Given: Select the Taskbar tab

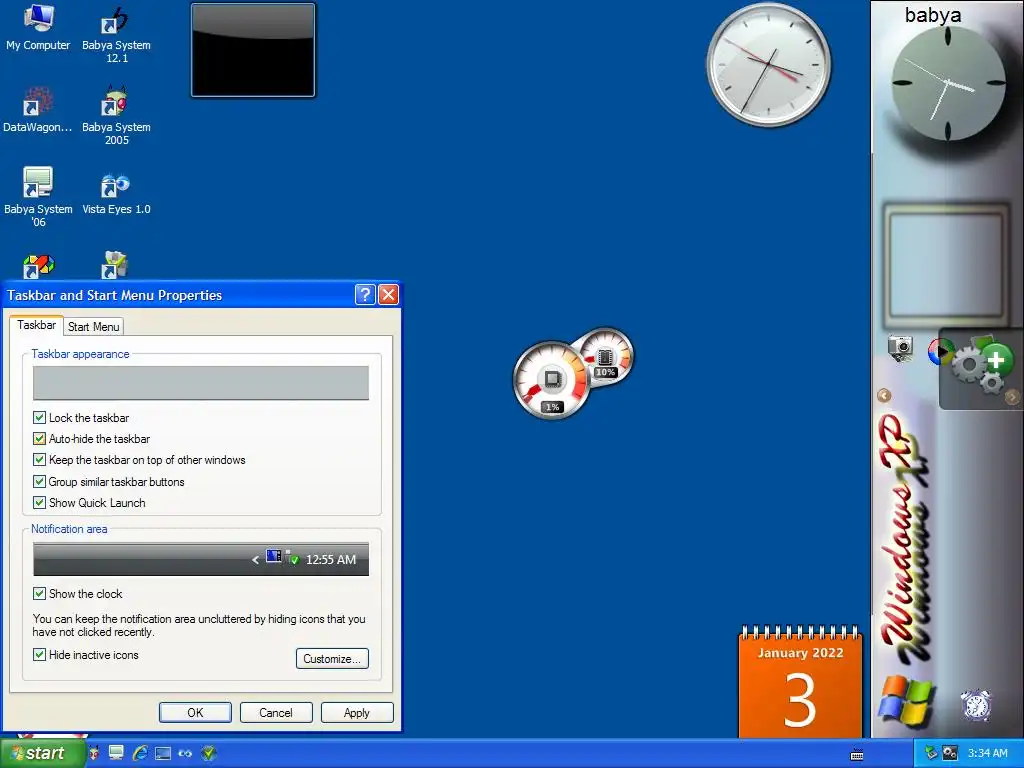Looking at the screenshot, I should [x=37, y=325].
